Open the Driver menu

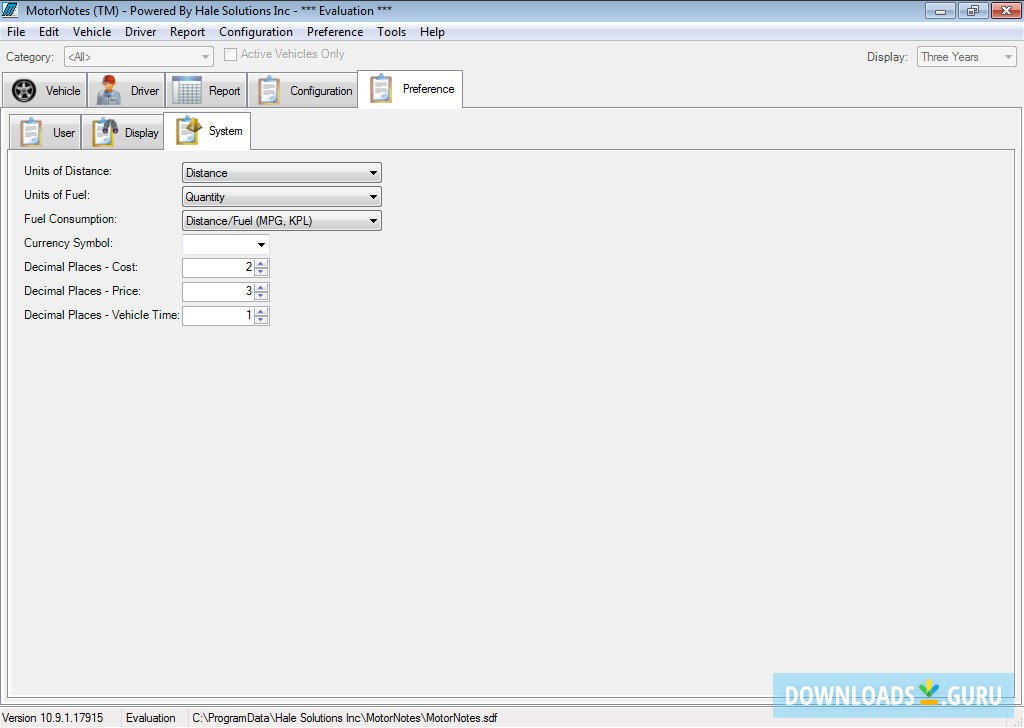point(140,32)
